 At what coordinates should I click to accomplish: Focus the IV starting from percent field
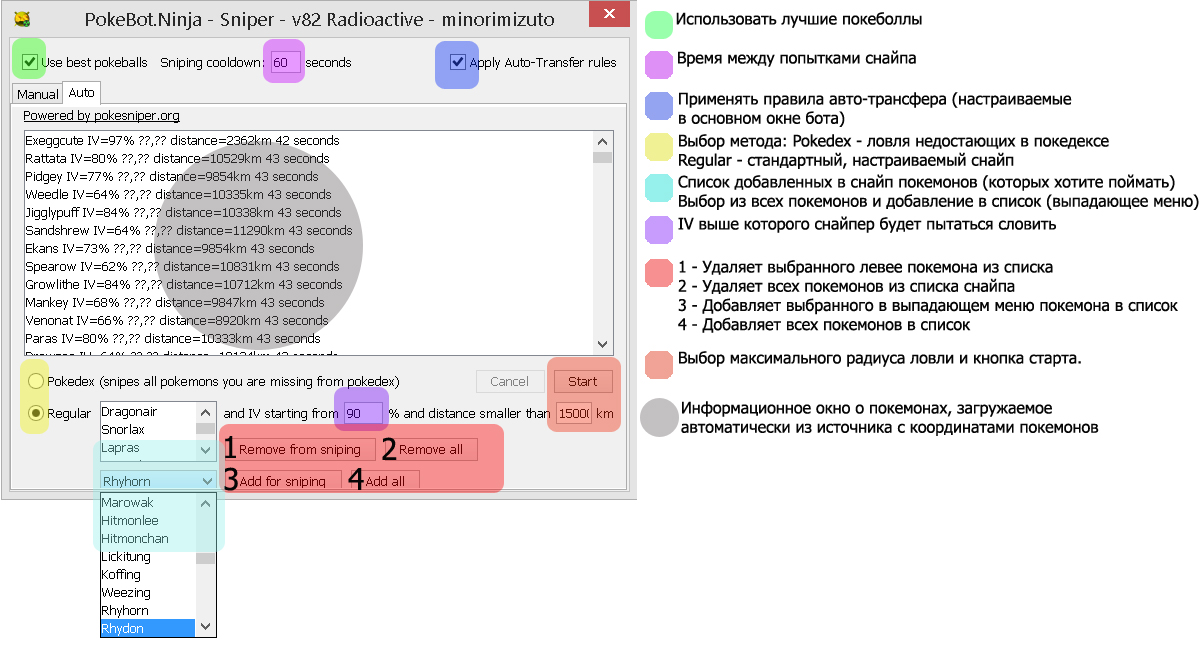coord(364,413)
